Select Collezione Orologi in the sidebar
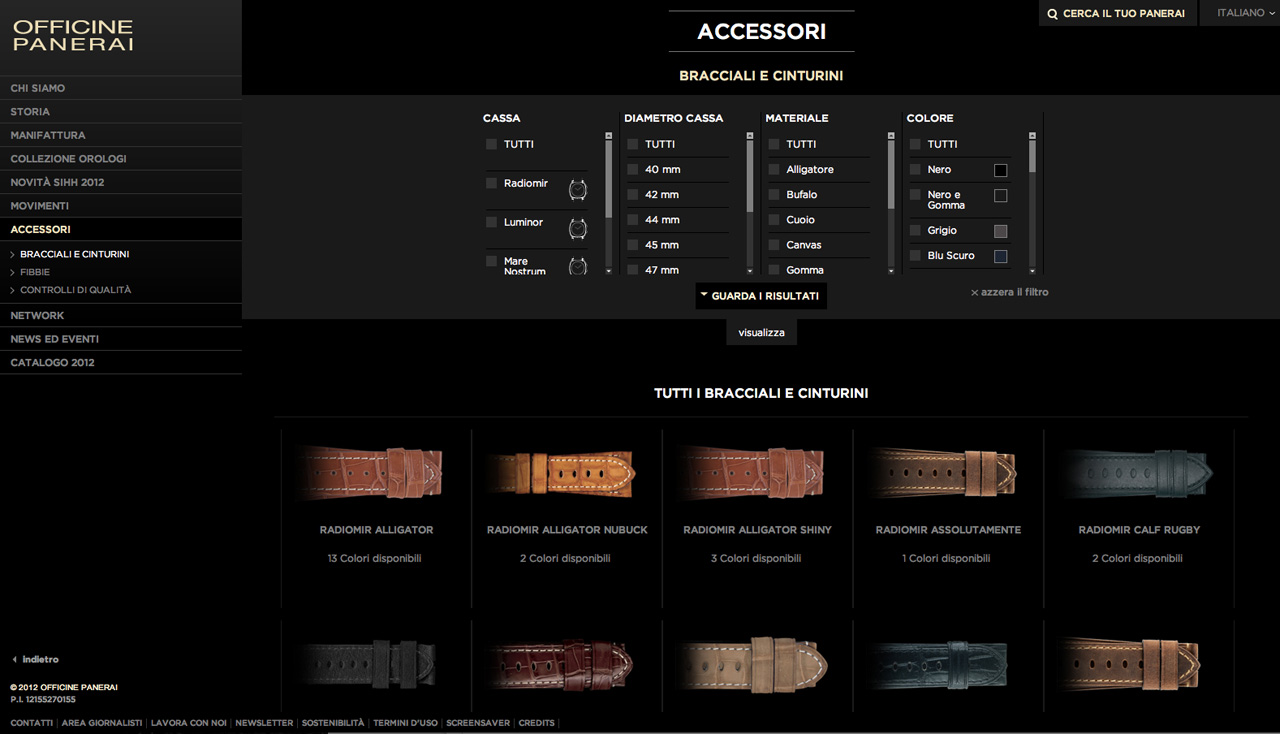This screenshot has height=734, width=1280. click(x=121, y=159)
